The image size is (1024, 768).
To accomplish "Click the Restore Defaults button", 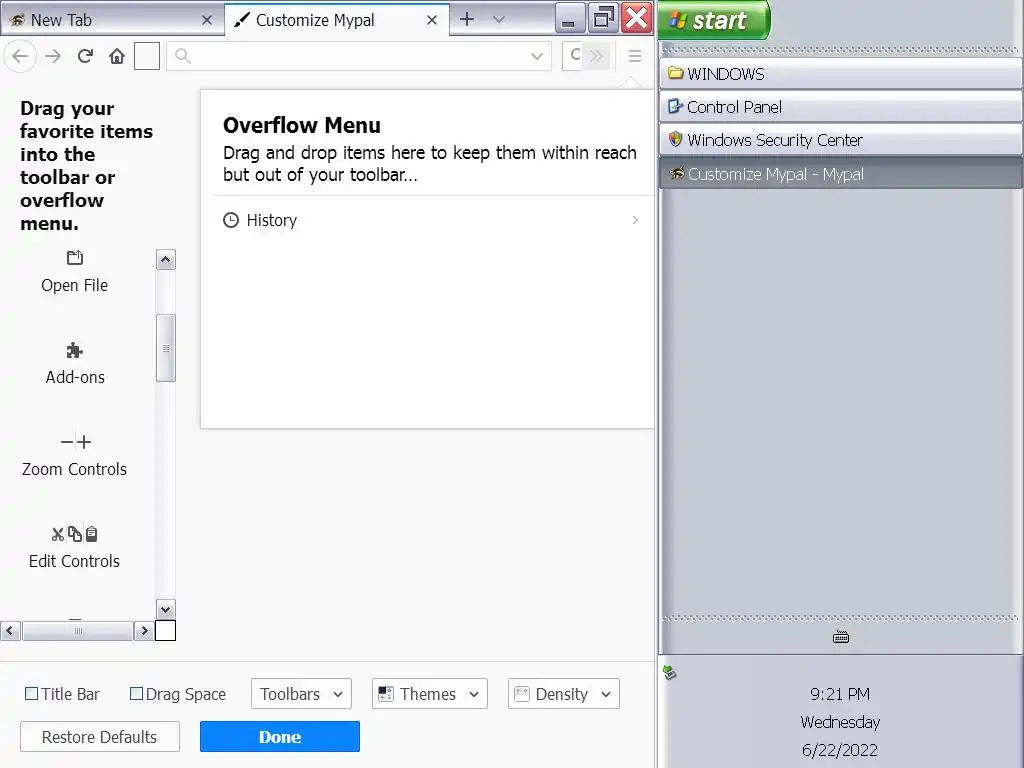I will (x=100, y=737).
